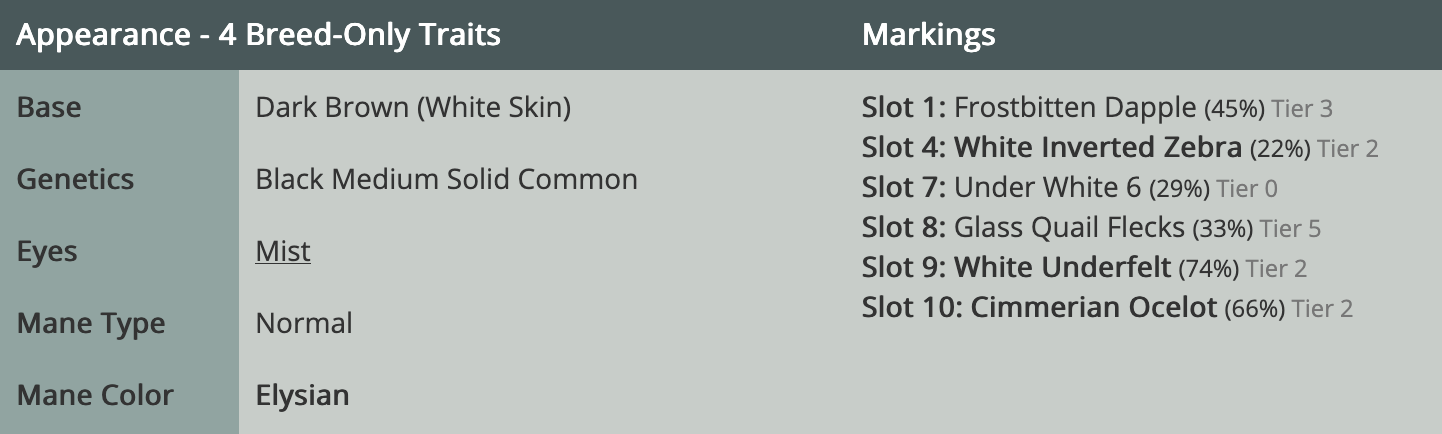The image size is (1442, 434).
Task: Click the Eyes row label
Action: coord(47,251)
